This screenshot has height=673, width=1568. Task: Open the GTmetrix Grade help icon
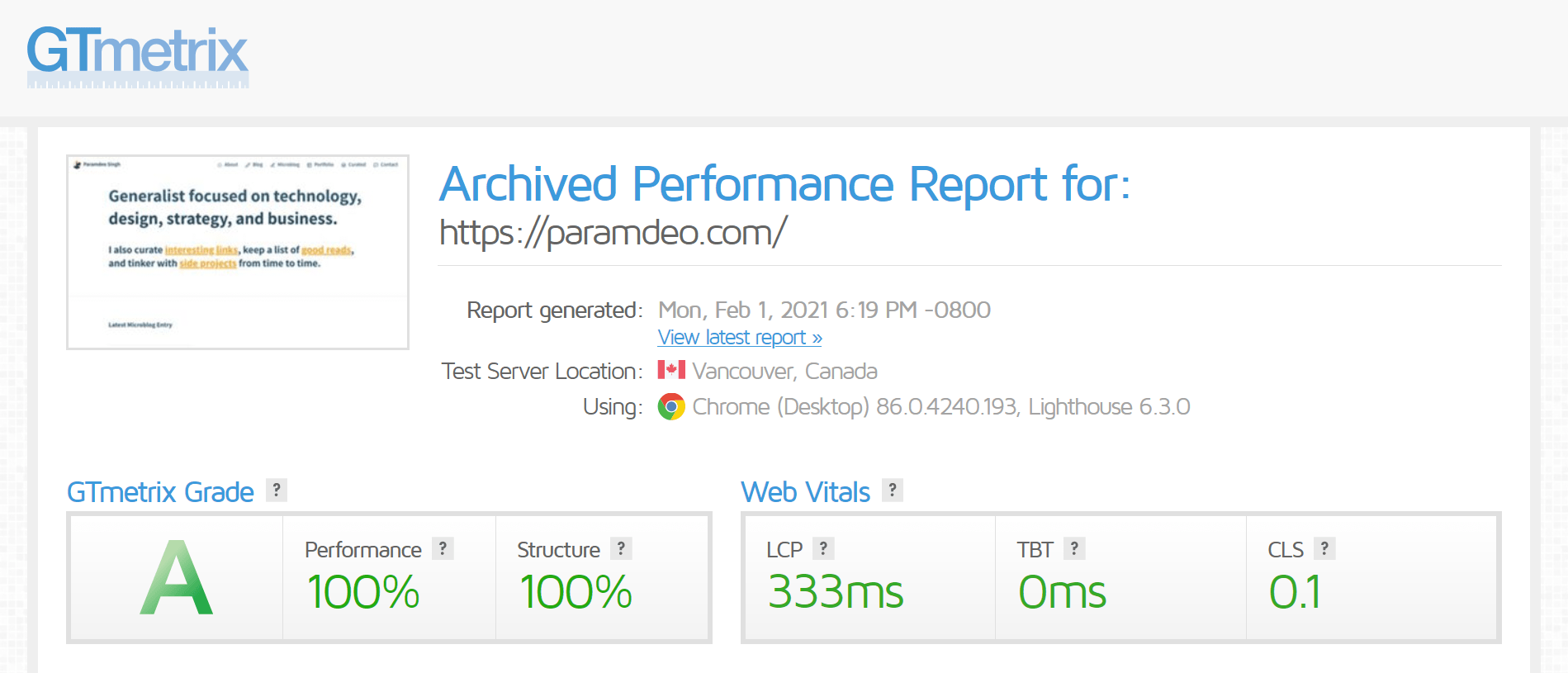(277, 490)
